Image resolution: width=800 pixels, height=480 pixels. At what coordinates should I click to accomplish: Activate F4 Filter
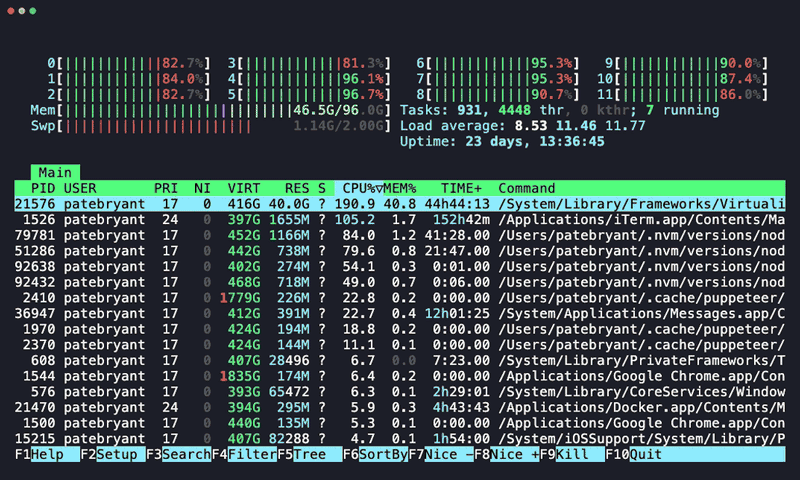click(x=244, y=454)
